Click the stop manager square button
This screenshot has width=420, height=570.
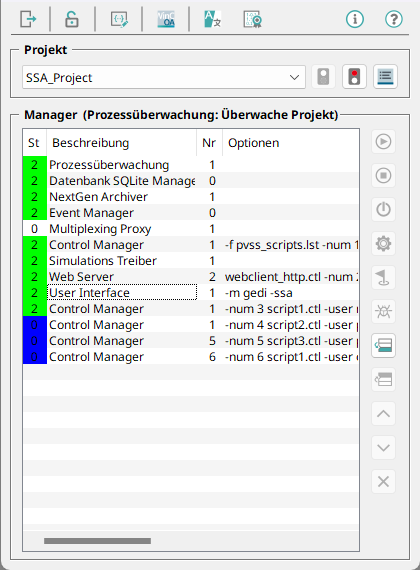[x=383, y=175]
